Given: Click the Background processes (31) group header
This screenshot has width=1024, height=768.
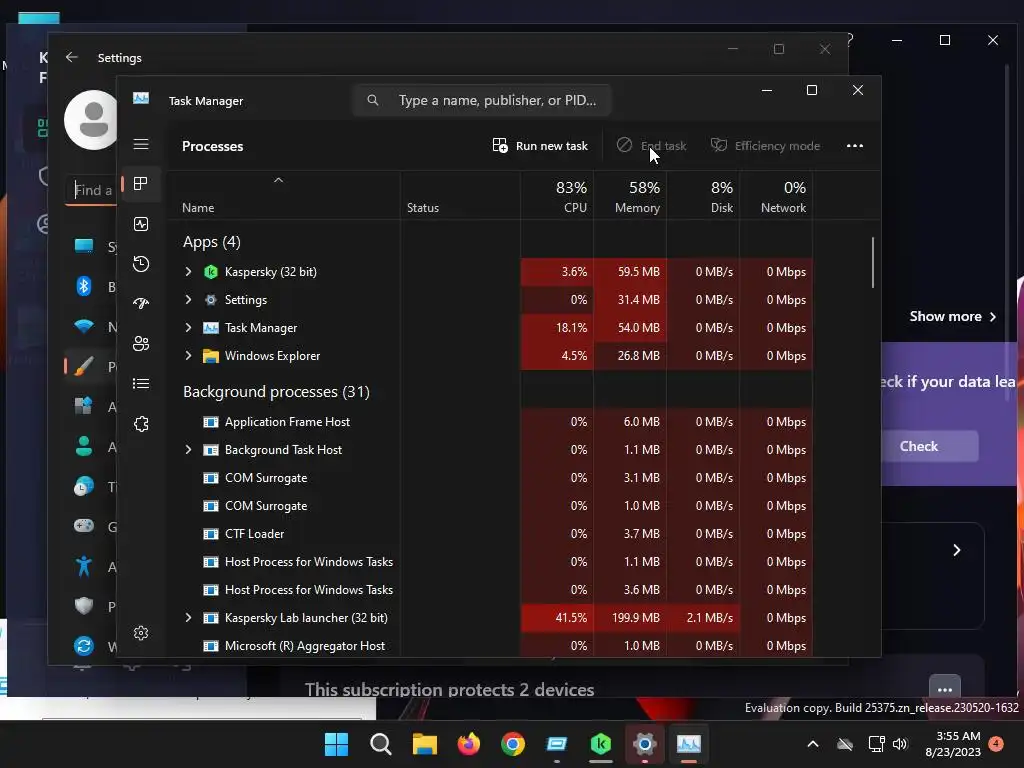Looking at the screenshot, I should pos(276,392).
